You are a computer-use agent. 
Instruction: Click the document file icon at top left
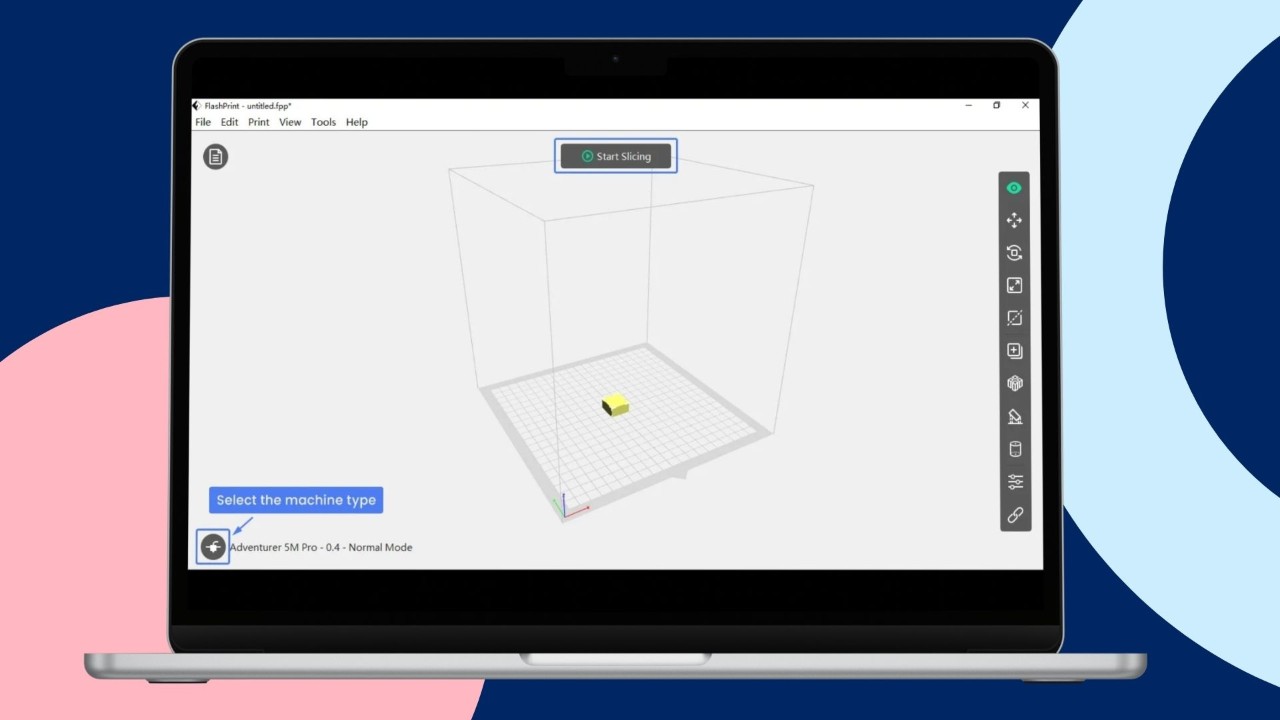[215, 157]
